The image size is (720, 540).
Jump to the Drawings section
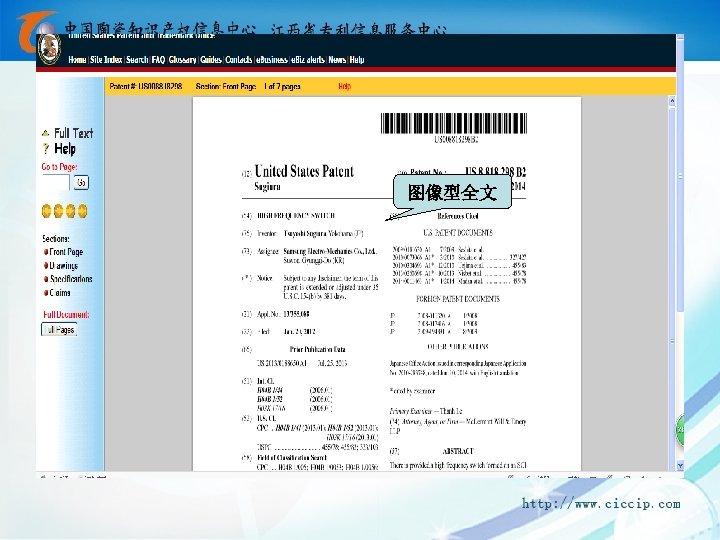[64, 265]
